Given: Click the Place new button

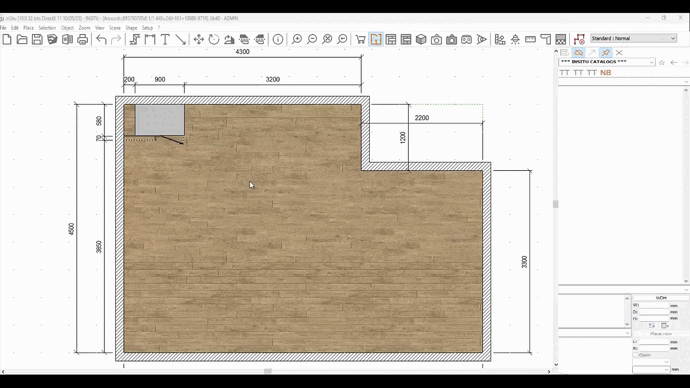Looking at the screenshot, I should tap(661, 333).
